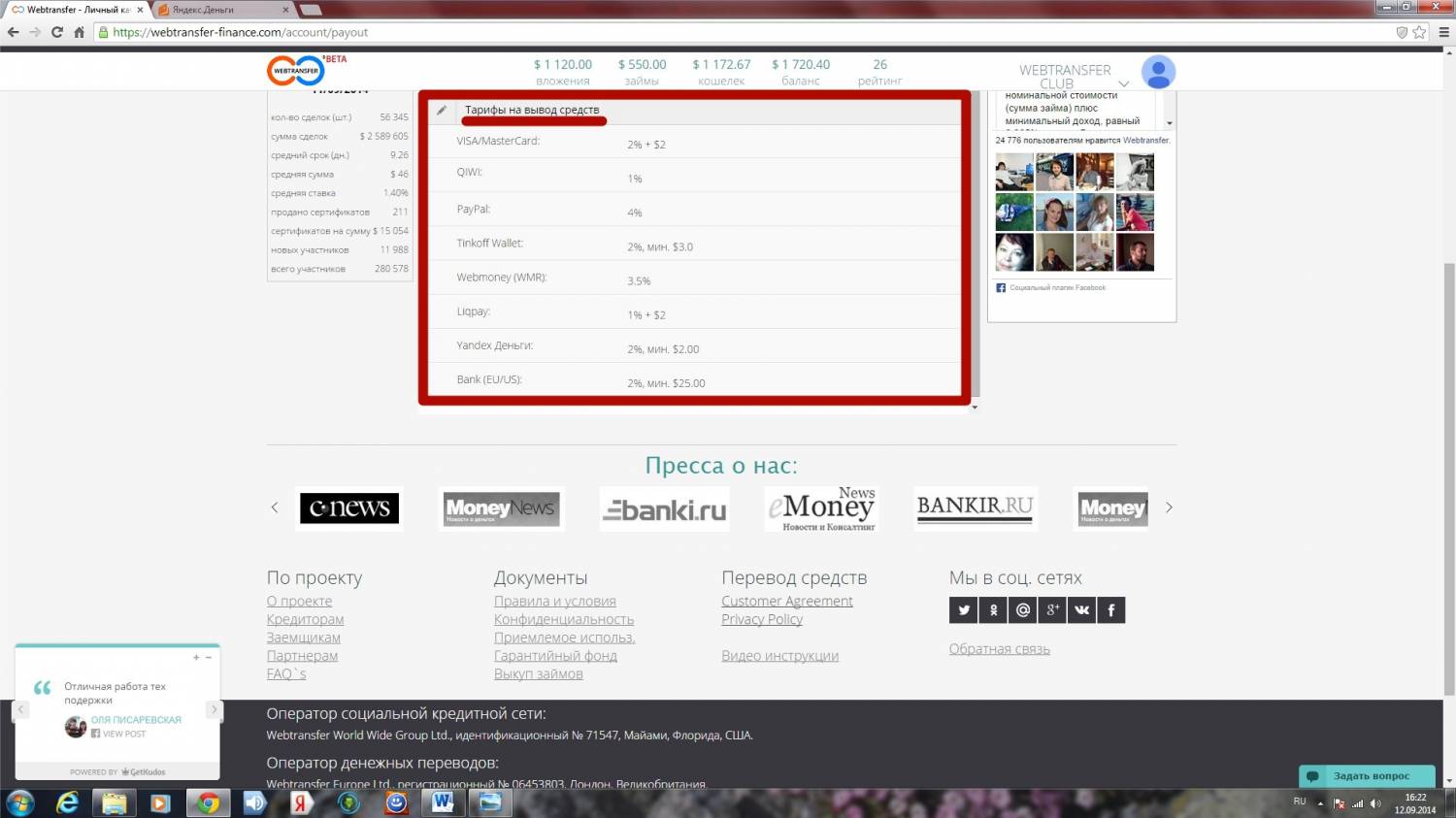Reload the page with the refresh icon

[57, 32]
